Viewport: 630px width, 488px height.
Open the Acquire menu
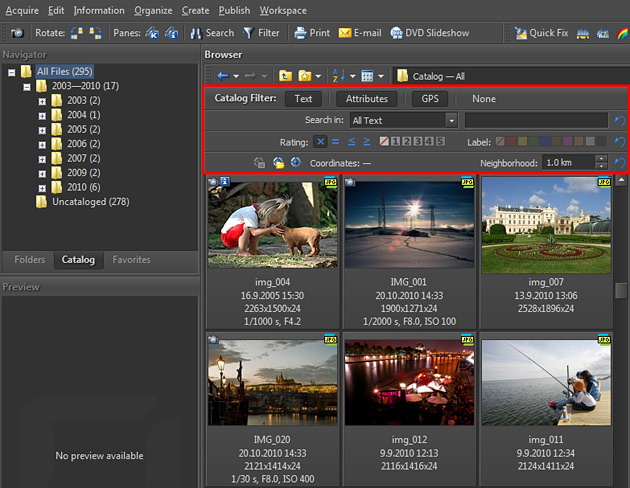pos(22,10)
